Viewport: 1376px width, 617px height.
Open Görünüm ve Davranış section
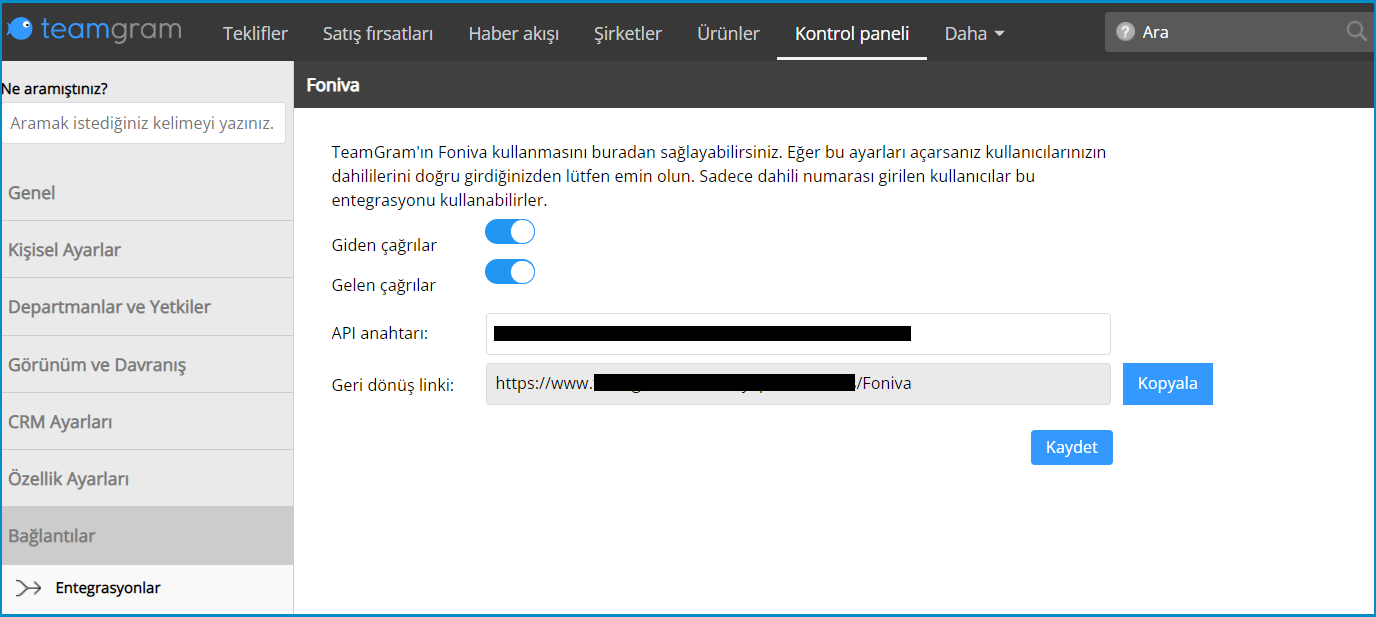point(146,364)
